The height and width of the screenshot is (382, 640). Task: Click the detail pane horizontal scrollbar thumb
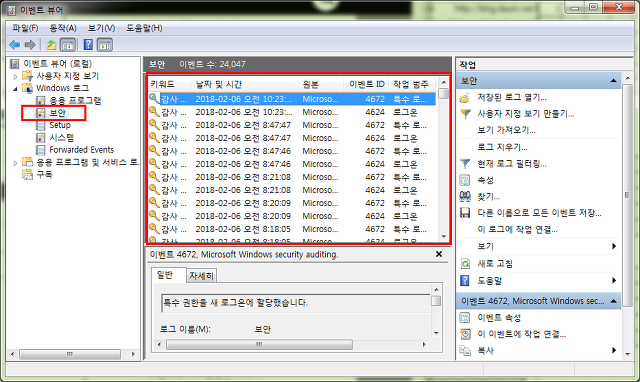[x=259, y=344]
